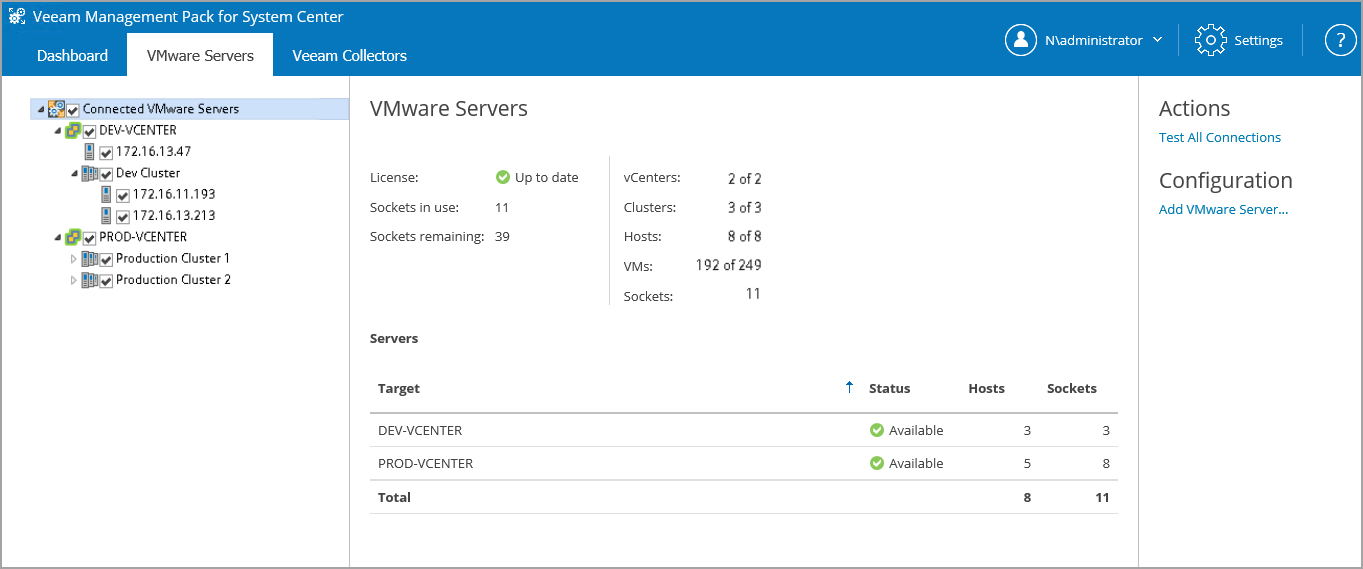Click the Available status icon for PROD-VCENTER
The width and height of the screenshot is (1363, 569).
(877, 463)
